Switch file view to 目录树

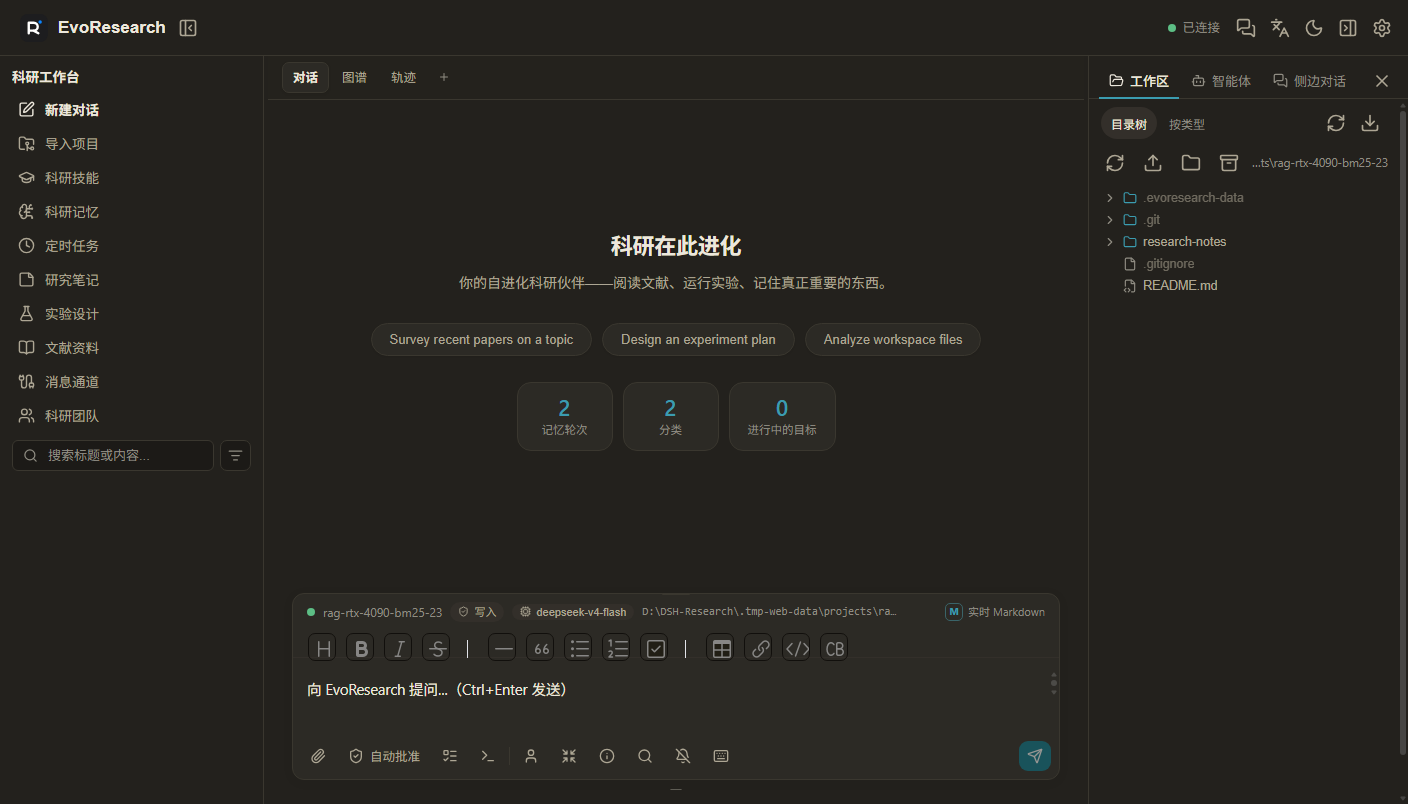(1129, 124)
